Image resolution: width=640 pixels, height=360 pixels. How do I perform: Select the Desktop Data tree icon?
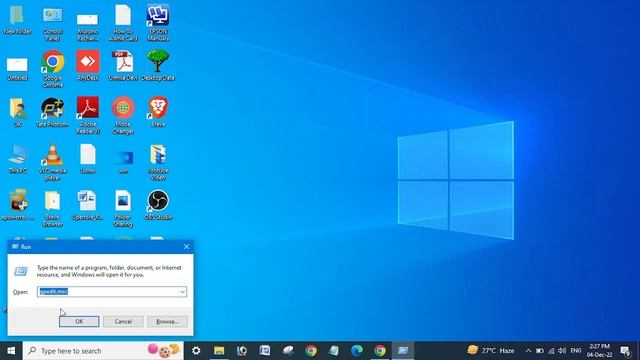158,66
